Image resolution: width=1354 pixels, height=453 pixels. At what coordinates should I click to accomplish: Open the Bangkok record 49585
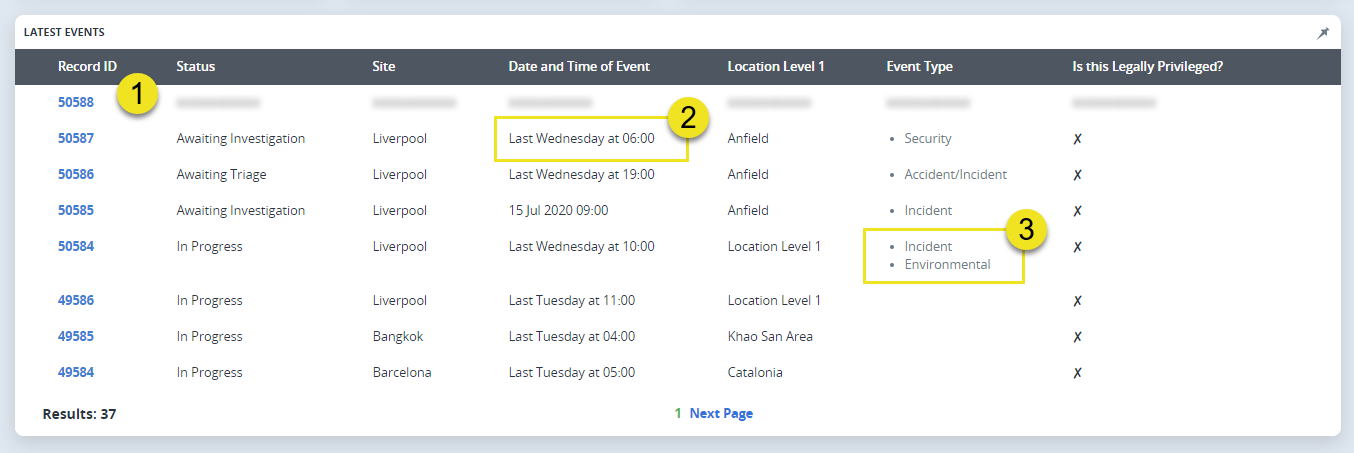click(x=76, y=336)
